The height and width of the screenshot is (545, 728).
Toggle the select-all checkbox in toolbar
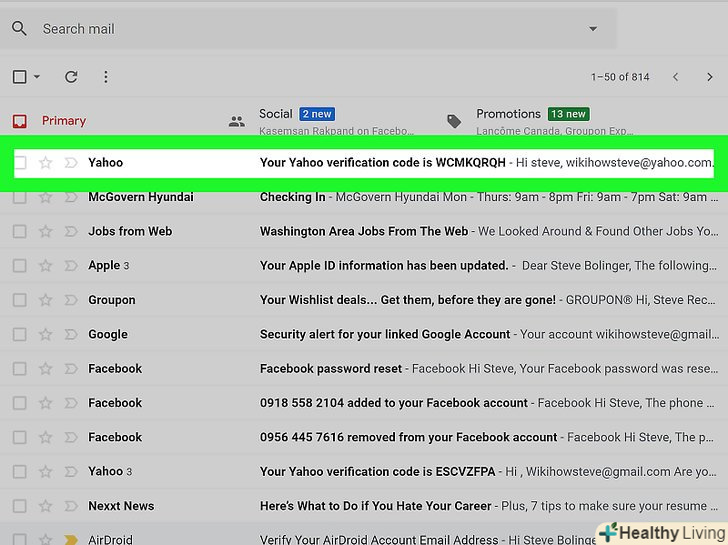tap(19, 77)
